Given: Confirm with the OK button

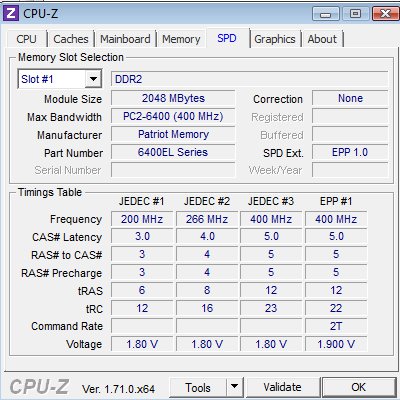Looking at the screenshot, I should (x=359, y=387).
